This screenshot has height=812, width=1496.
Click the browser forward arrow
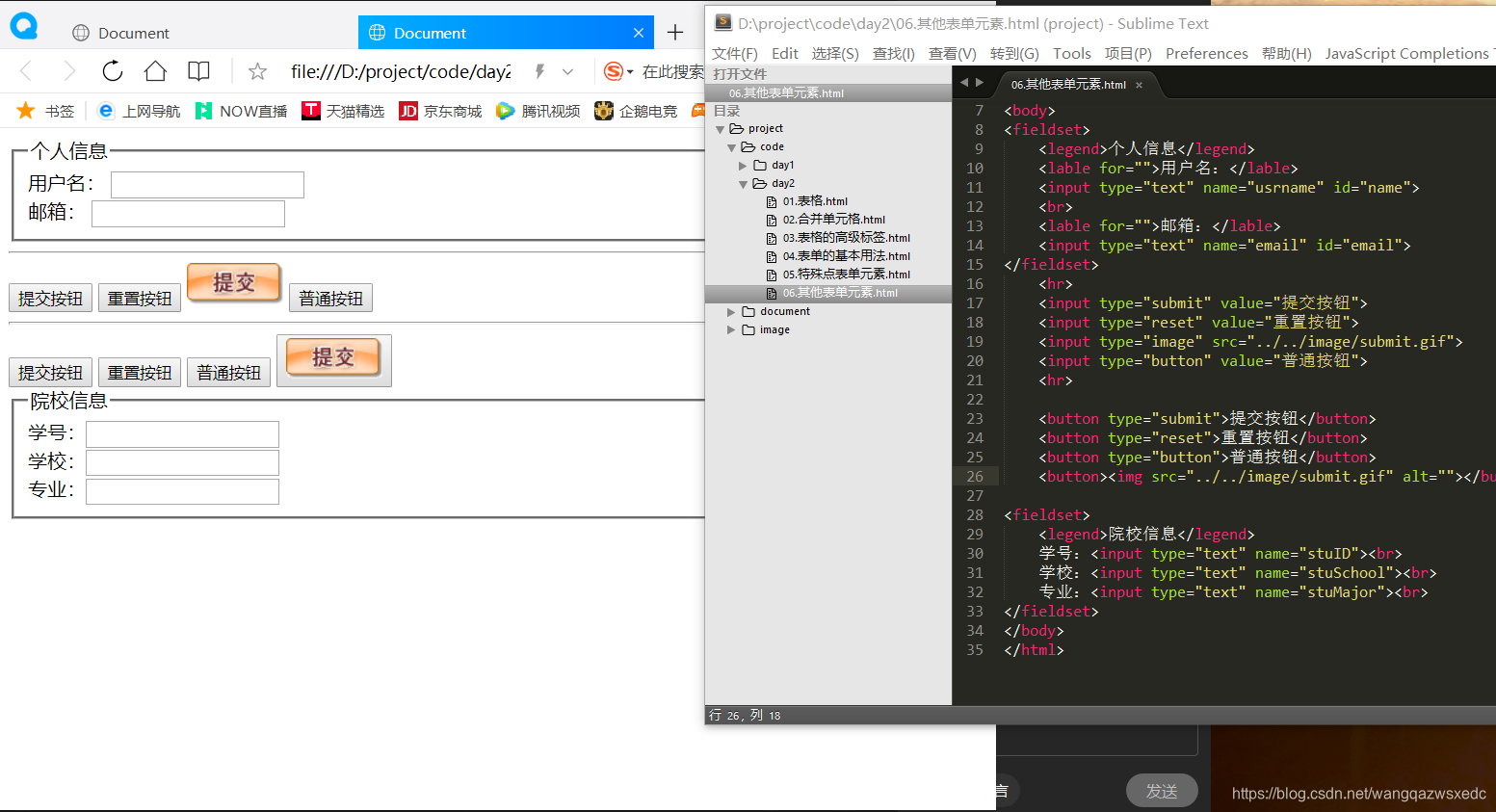(68, 71)
